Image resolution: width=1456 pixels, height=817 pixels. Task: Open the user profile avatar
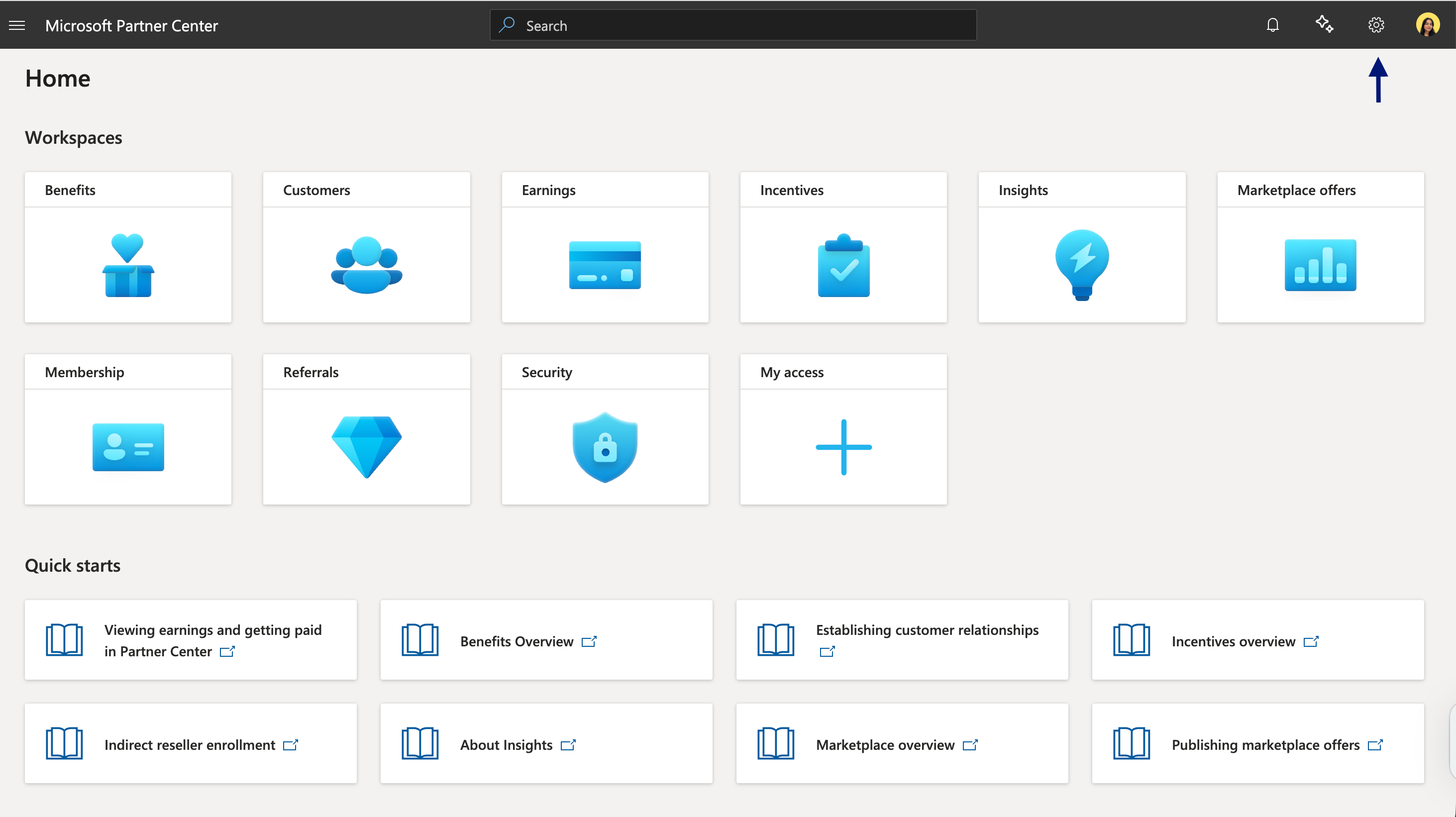click(1427, 25)
